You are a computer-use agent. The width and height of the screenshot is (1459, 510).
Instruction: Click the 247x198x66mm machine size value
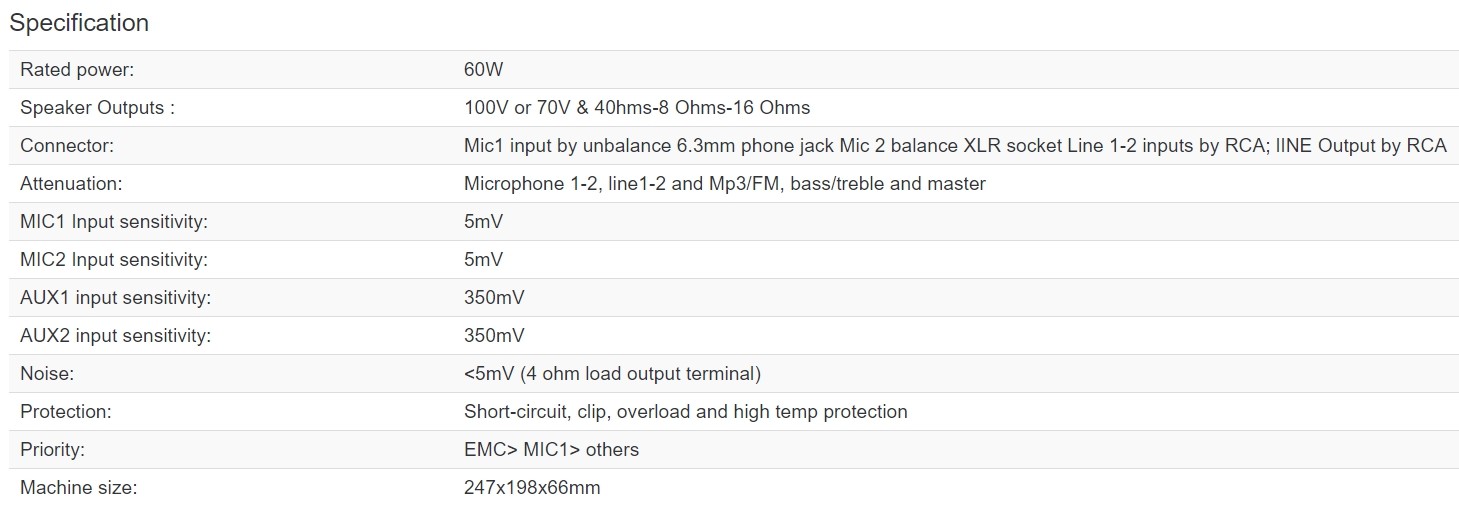click(532, 488)
